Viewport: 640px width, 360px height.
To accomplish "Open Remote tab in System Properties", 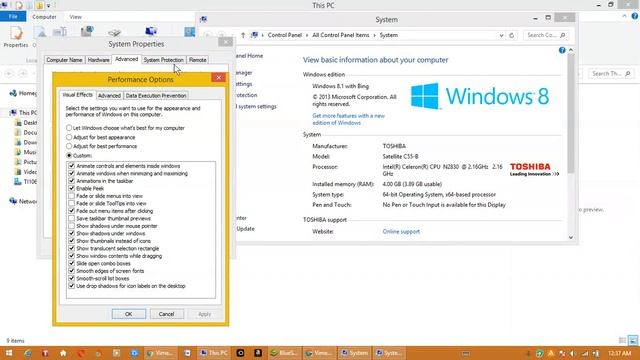I will (198, 60).
